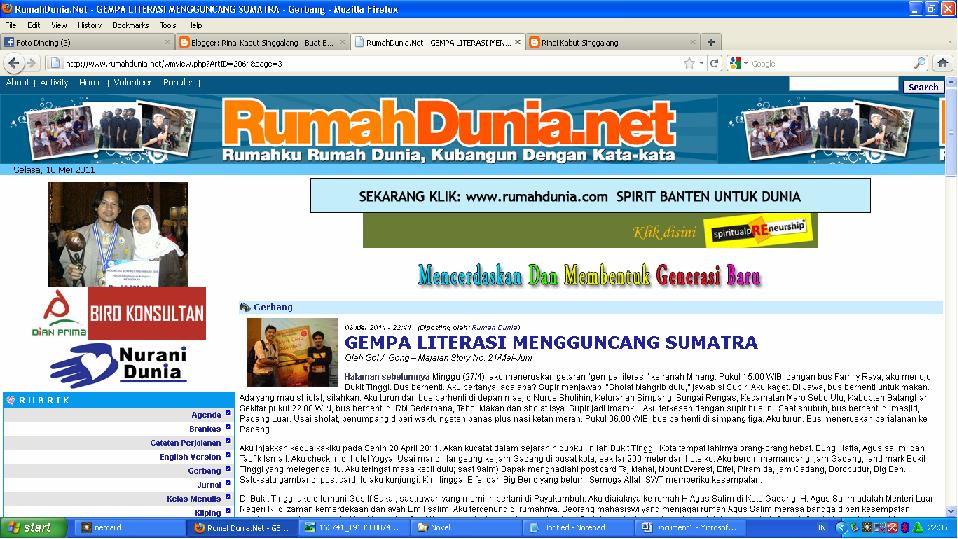Open the Edit menu
Image resolution: width=958 pixels, height=539 pixels.
(34, 25)
